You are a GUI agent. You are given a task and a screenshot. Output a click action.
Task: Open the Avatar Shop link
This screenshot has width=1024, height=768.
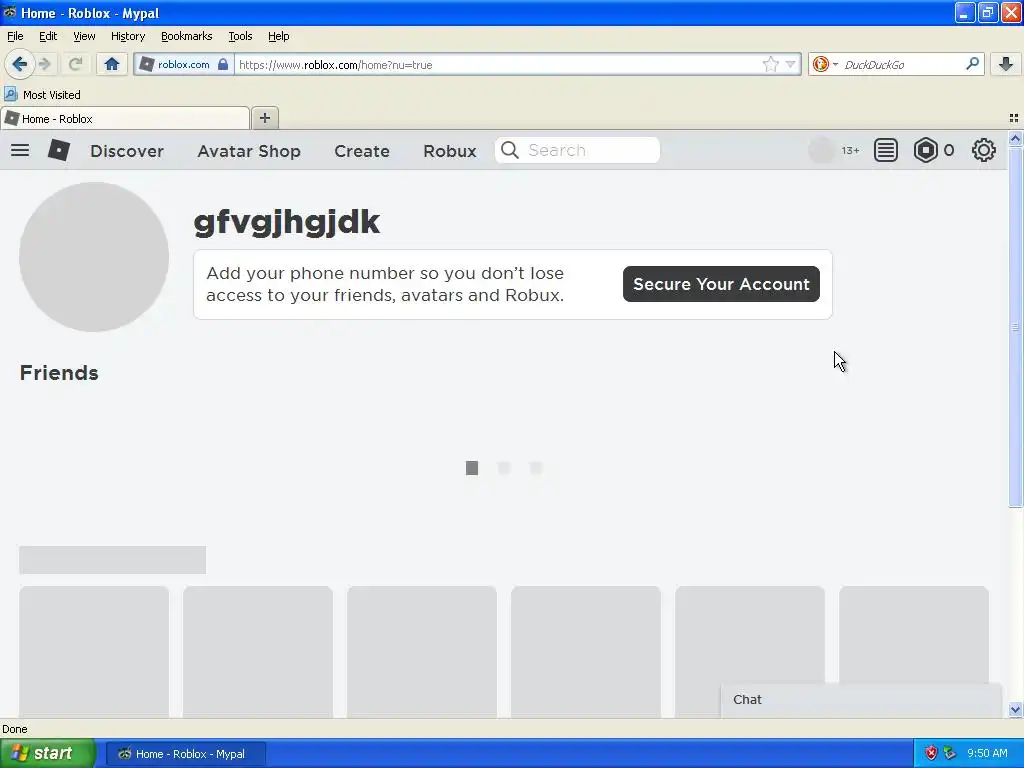tap(249, 151)
